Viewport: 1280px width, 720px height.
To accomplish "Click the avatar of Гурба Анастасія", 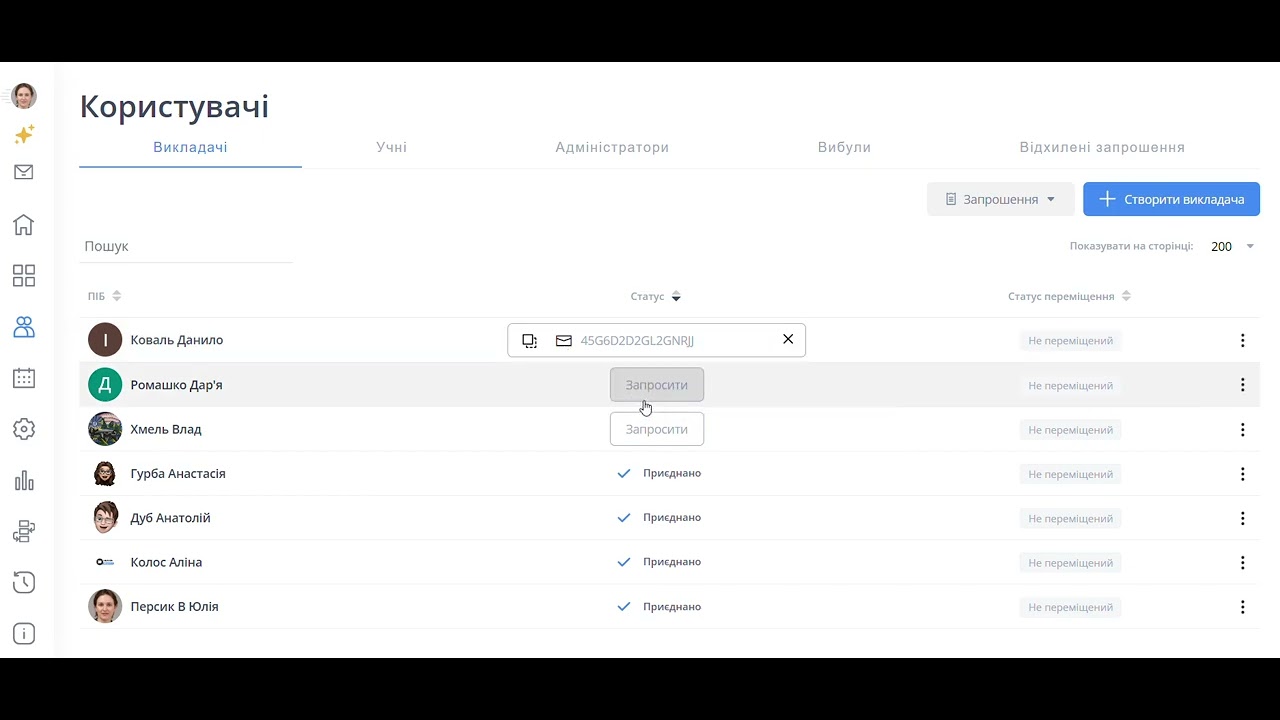I will [x=105, y=473].
